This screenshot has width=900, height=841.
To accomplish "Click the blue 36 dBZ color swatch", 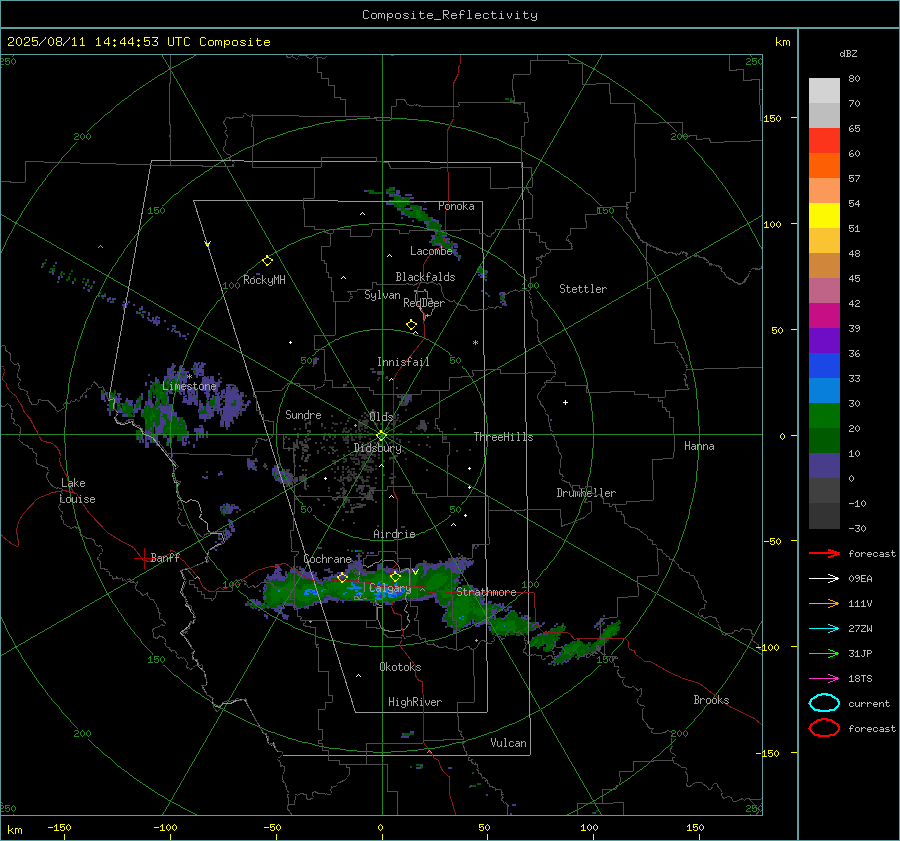I will (x=824, y=366).
